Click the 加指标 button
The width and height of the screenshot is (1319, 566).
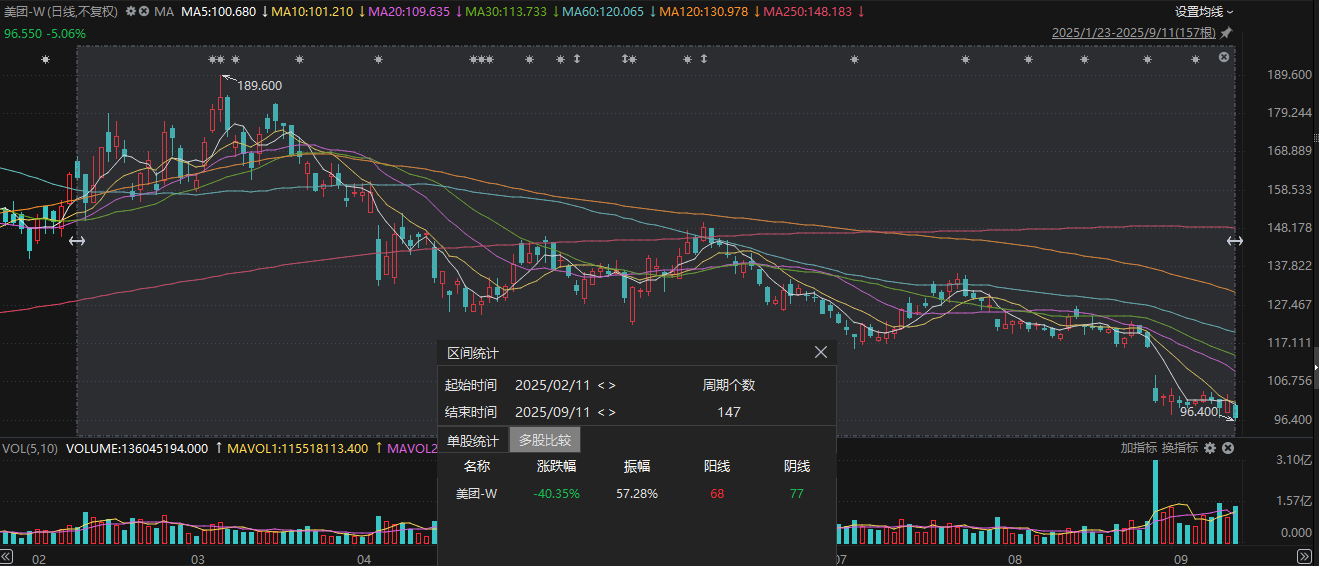coord(1138,448)
